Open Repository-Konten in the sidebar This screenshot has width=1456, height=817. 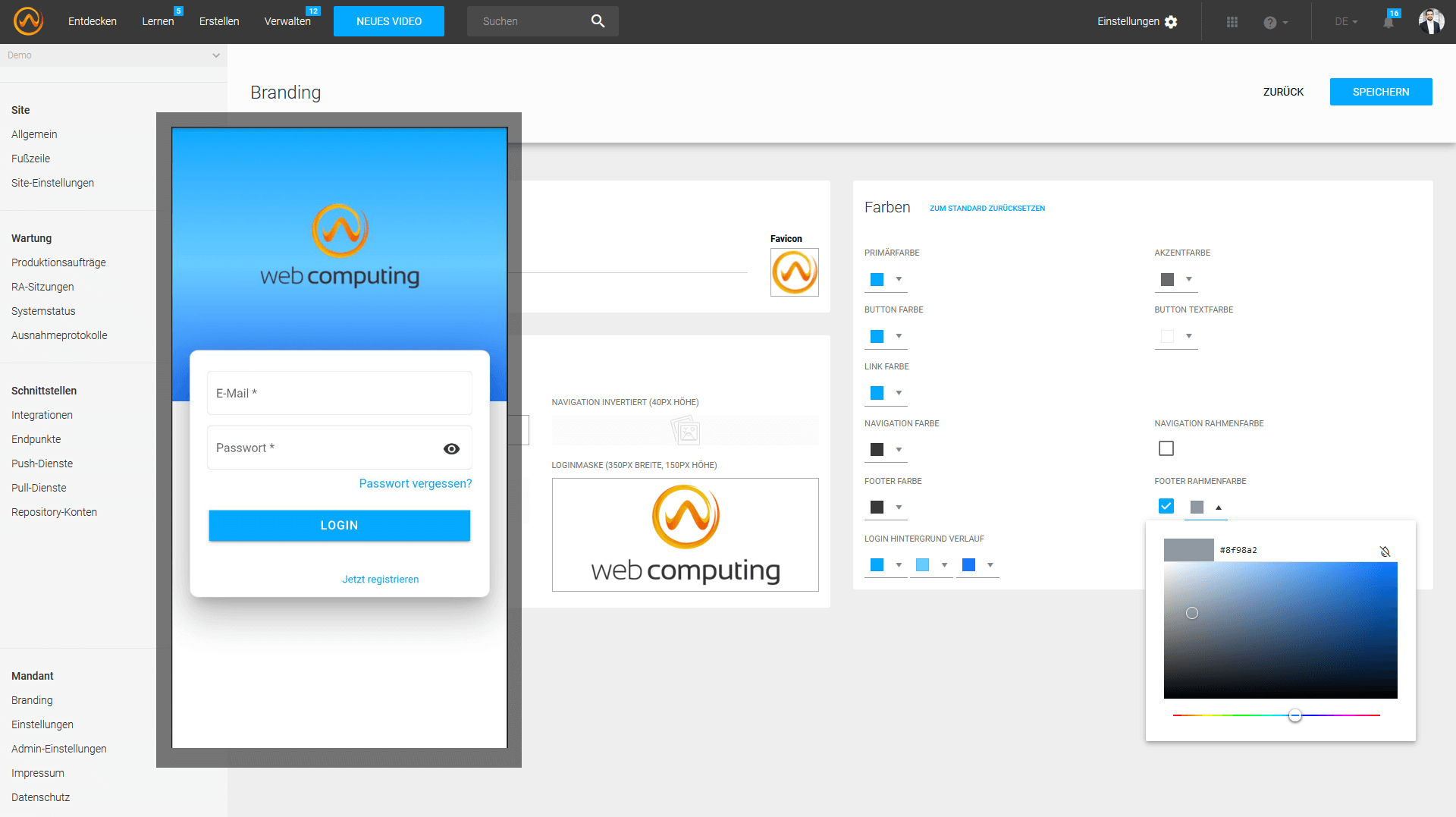[55, 512]
